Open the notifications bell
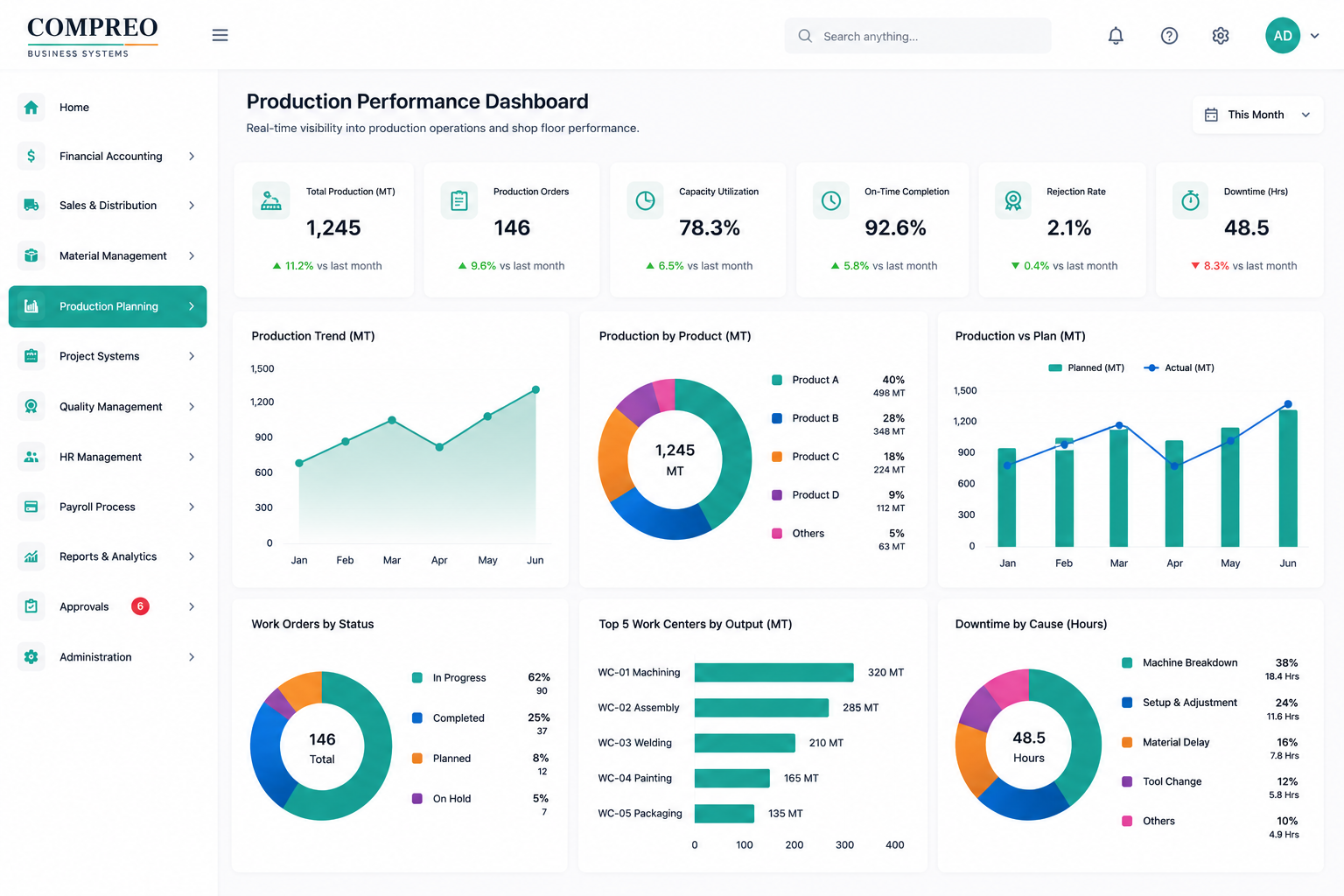The width and height of the screenshot is (1344, 896). pyautogui.click(x=1116, y=36)
